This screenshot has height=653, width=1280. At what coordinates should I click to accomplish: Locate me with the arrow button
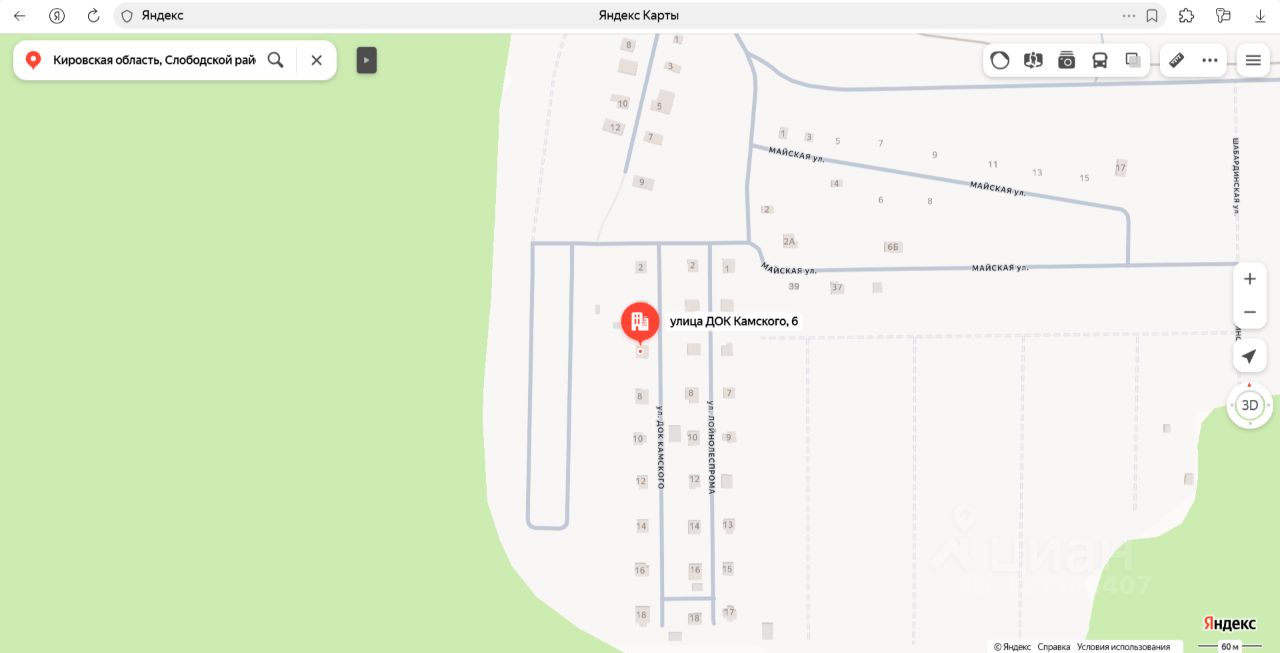[1249, 356]
